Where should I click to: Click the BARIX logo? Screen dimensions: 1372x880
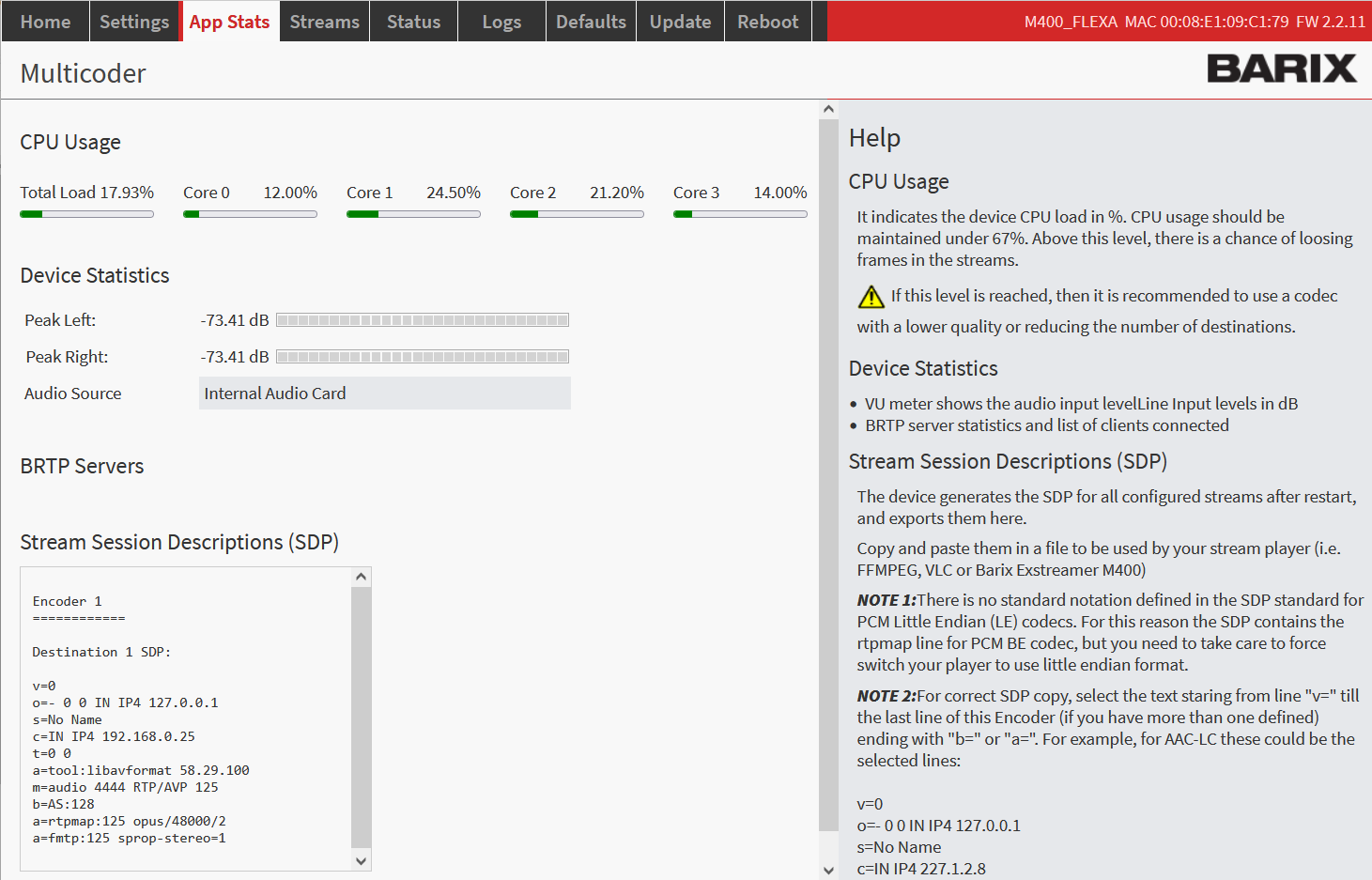1281,69
